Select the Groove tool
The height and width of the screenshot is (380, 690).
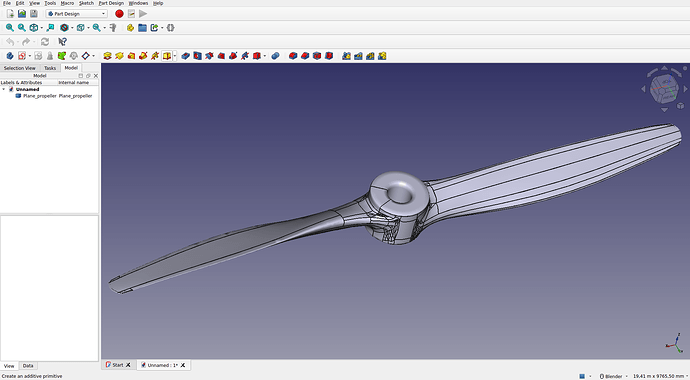tap(209, 56)
